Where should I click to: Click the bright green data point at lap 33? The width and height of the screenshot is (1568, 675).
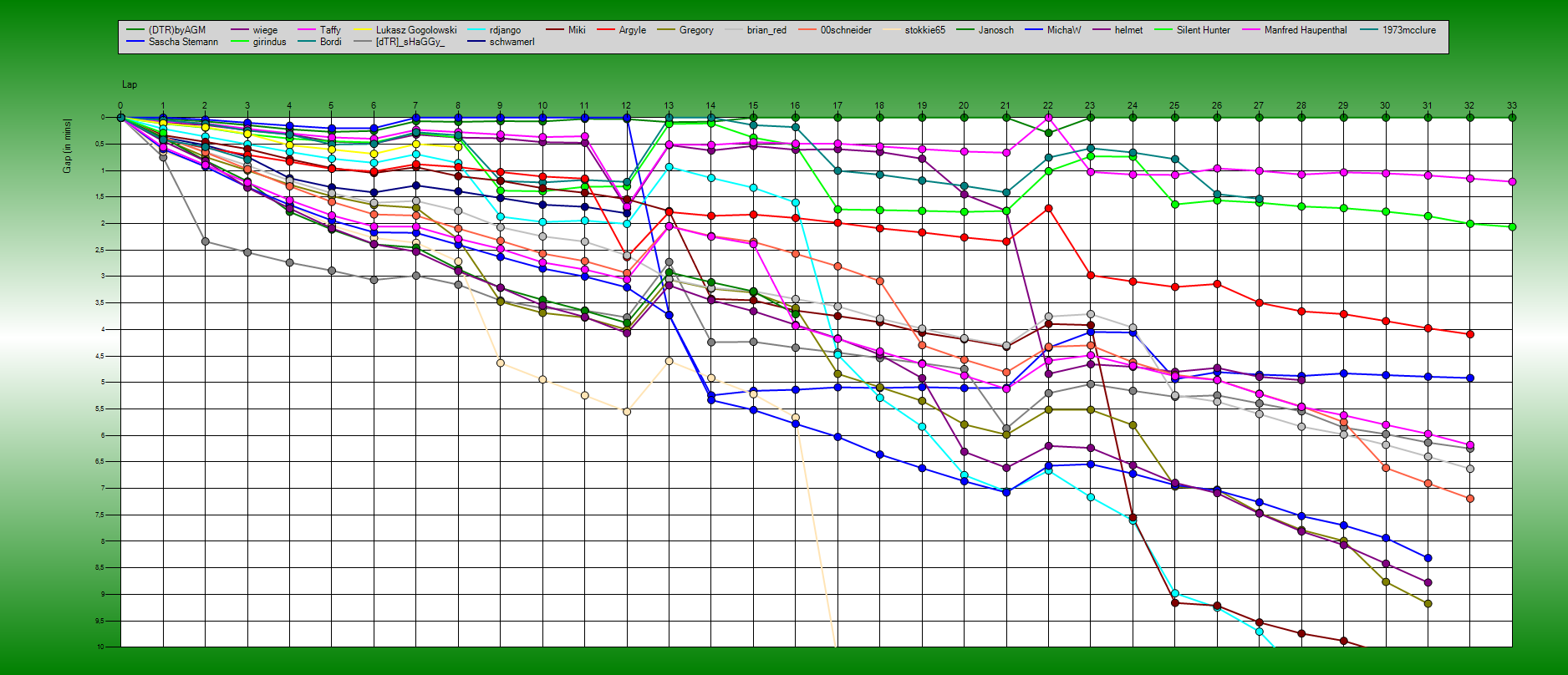tap(1512, 226)
